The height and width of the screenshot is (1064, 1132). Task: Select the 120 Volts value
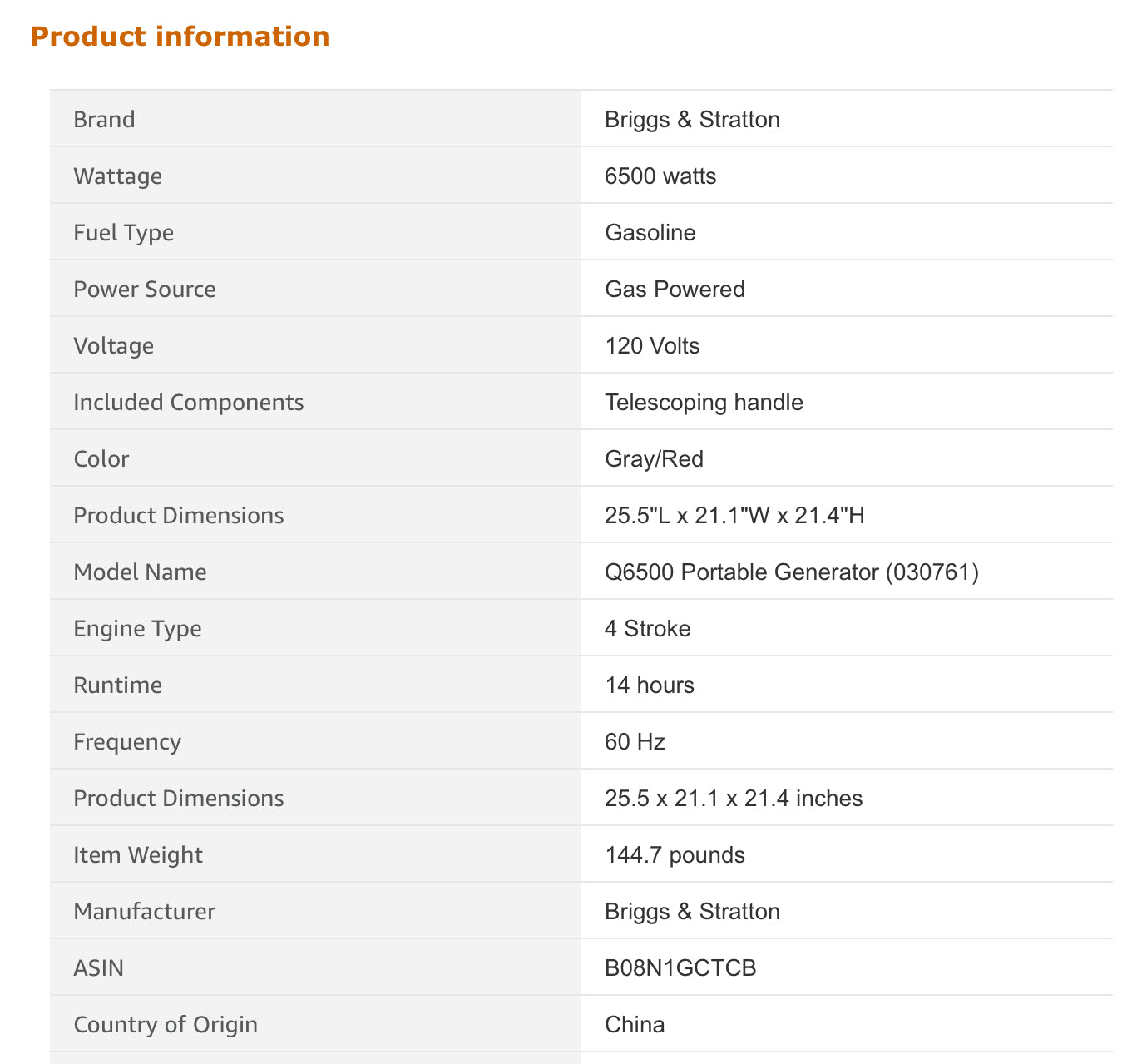click(652, 346)
